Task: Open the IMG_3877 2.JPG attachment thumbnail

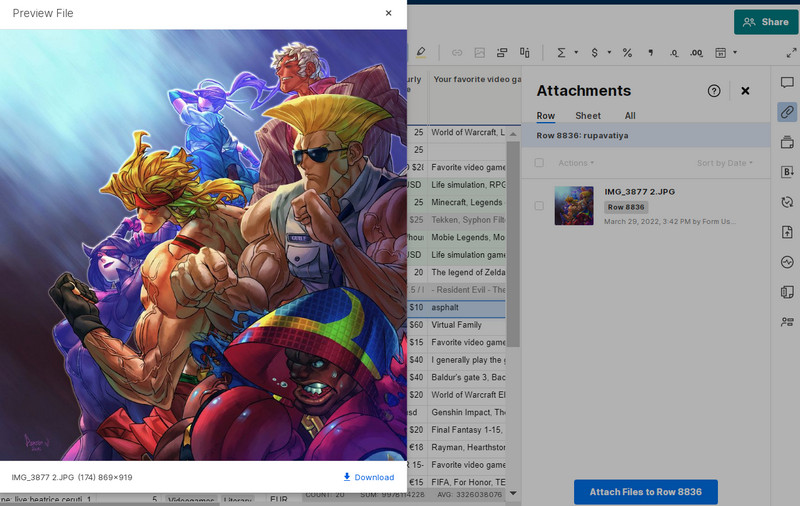Action: pos(574,206)
